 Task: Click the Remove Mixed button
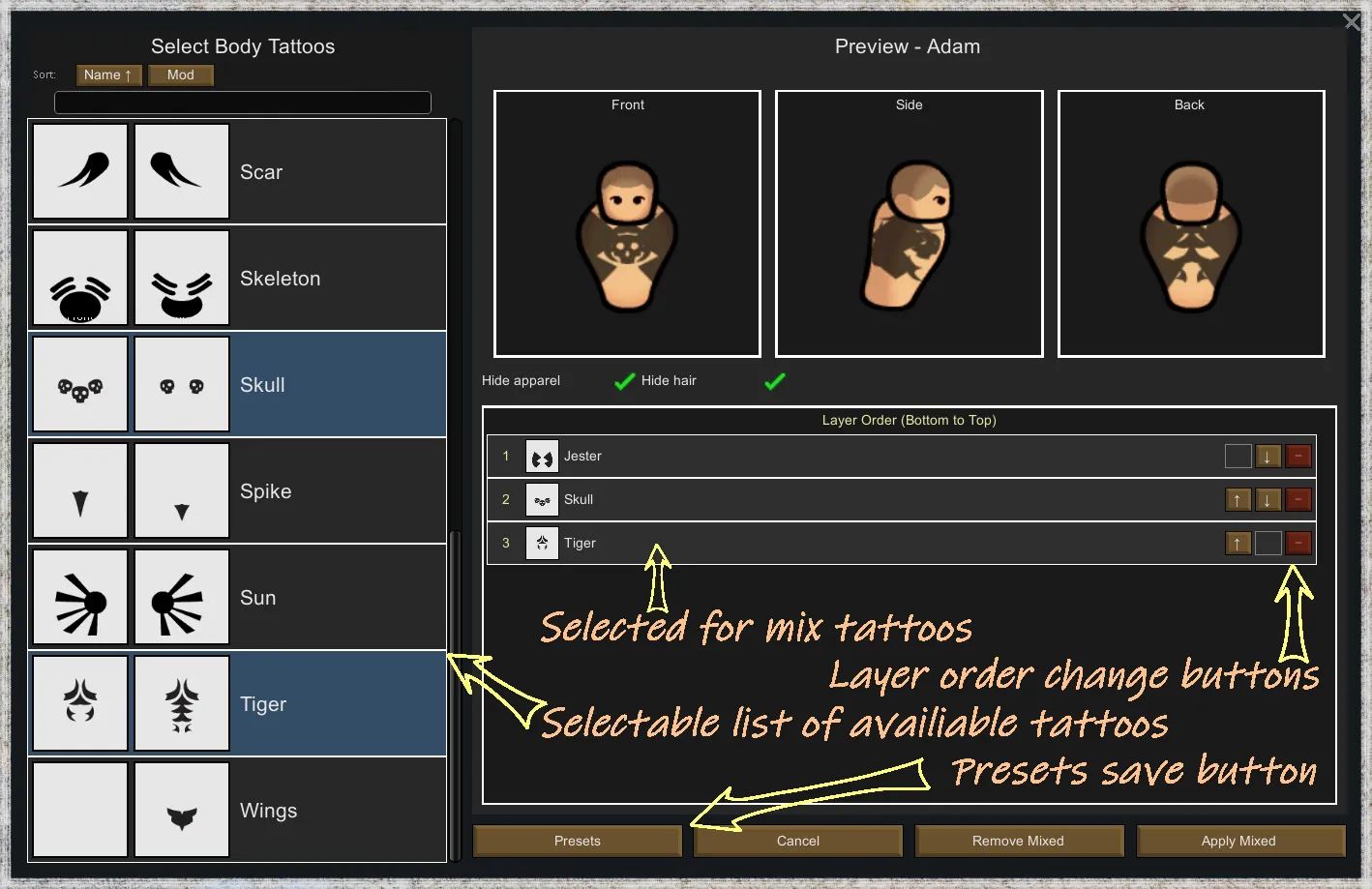coord(1019,841)
